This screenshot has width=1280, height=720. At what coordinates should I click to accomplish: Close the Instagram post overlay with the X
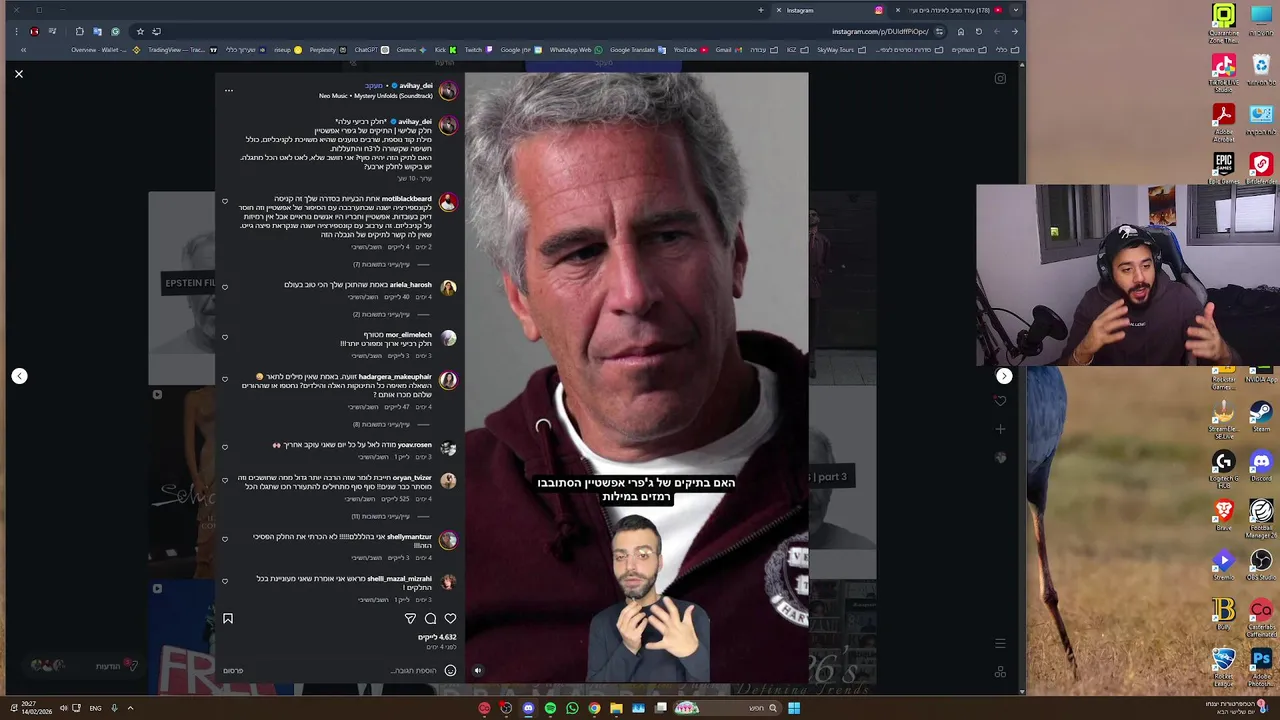[x=19, y=73]
